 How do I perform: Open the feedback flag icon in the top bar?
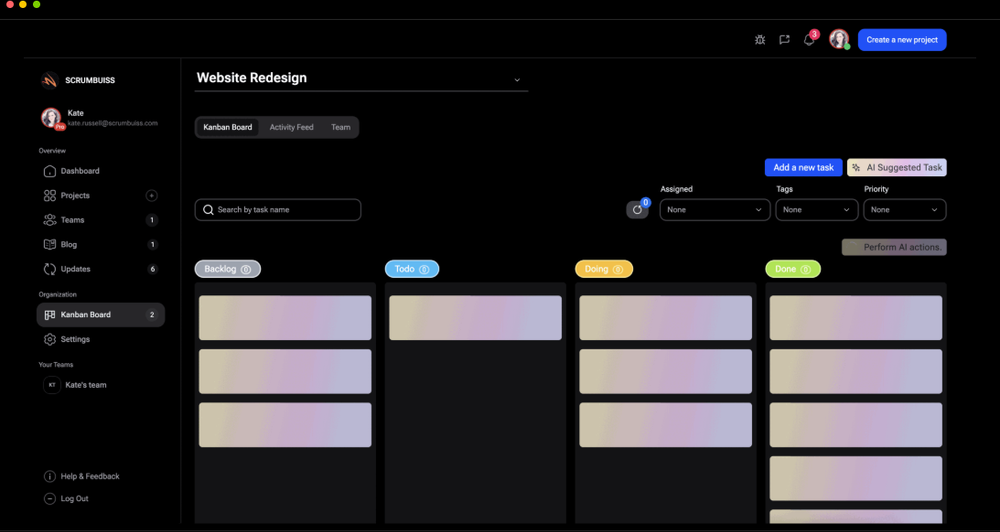[x=784, y=40]
